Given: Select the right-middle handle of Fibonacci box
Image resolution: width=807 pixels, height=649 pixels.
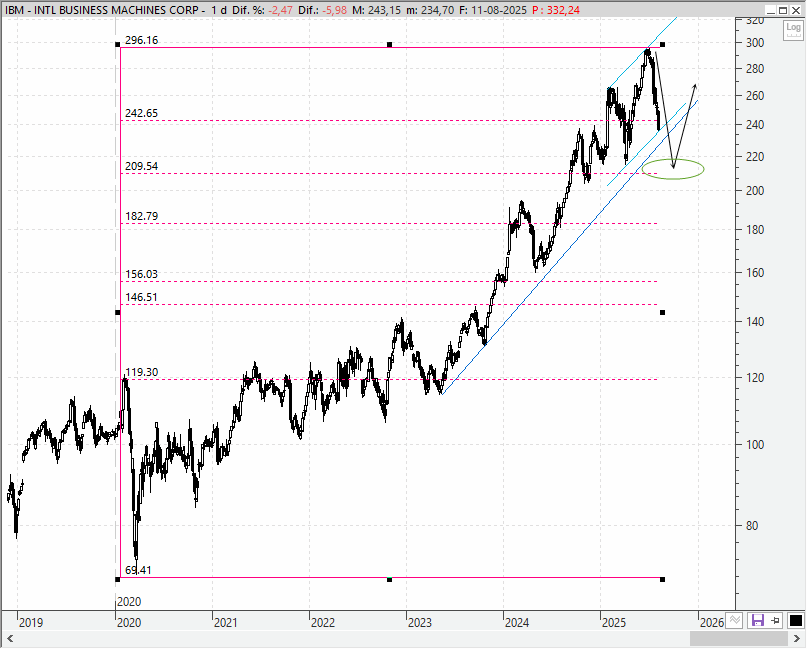Looking at the screenshot, I should 662,312.
